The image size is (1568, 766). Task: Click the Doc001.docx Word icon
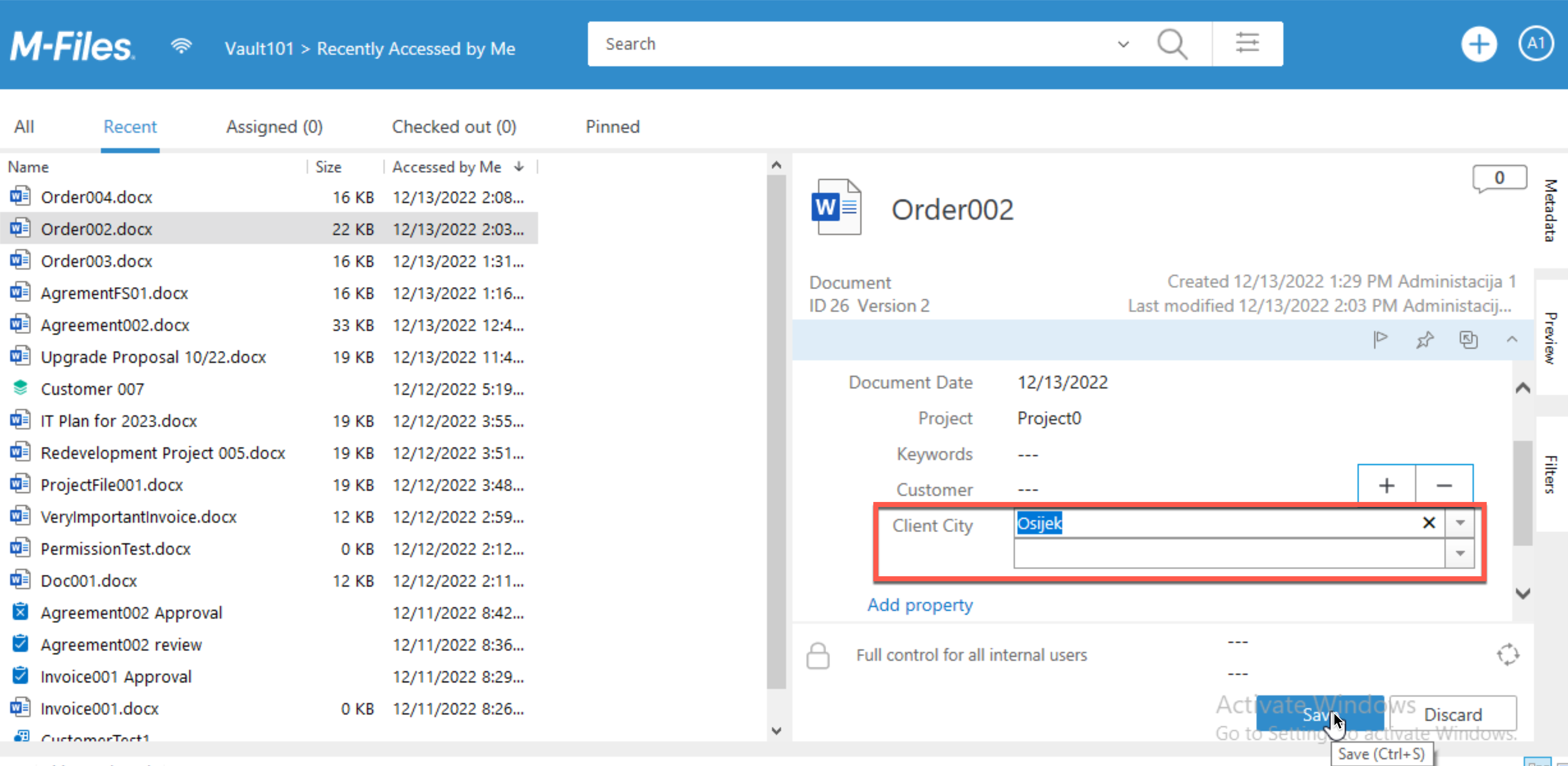click(20, 580)
